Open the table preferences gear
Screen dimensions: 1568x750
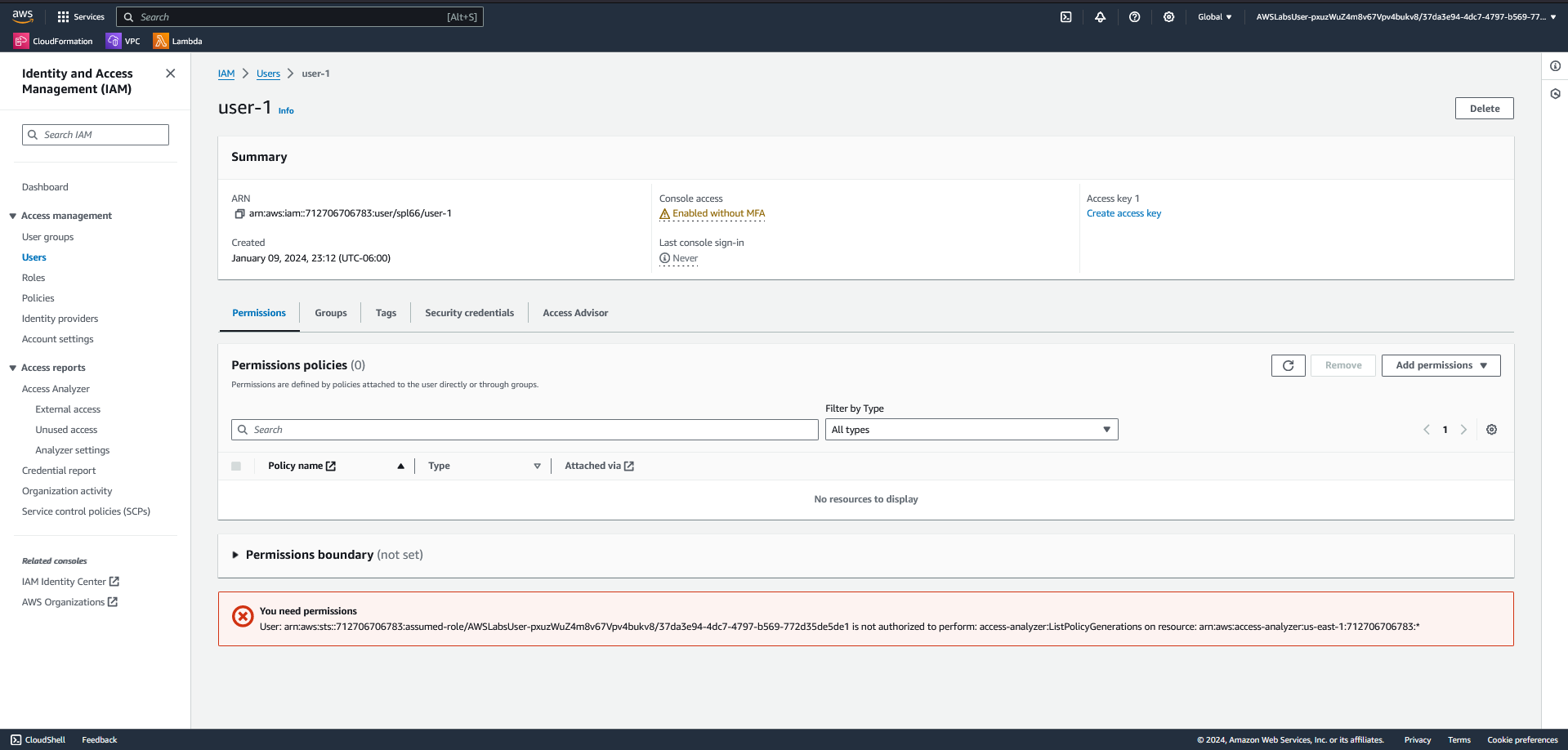[1491, 429]
